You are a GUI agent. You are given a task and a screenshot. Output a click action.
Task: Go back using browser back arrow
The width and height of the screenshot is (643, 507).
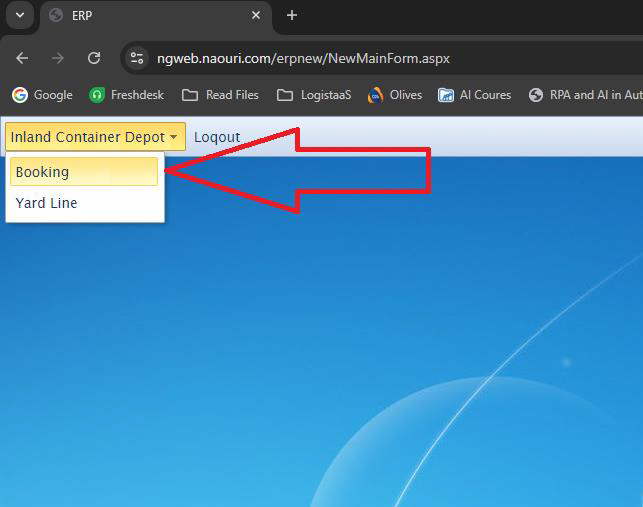(x=22, y=58)
